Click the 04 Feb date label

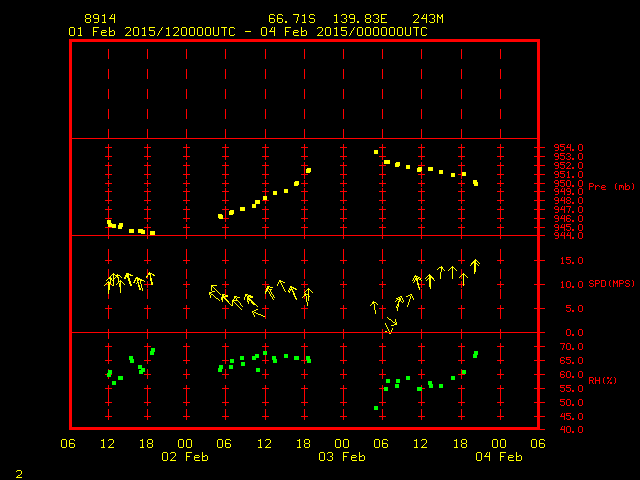click(499, 456)
